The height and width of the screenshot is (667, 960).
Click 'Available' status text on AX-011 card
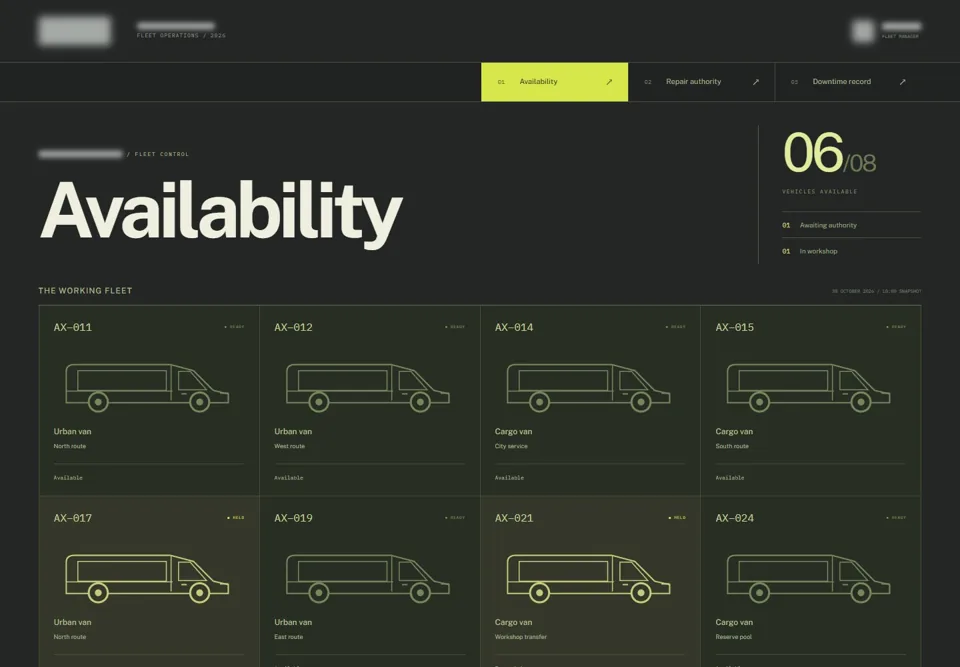pos(68,478)
